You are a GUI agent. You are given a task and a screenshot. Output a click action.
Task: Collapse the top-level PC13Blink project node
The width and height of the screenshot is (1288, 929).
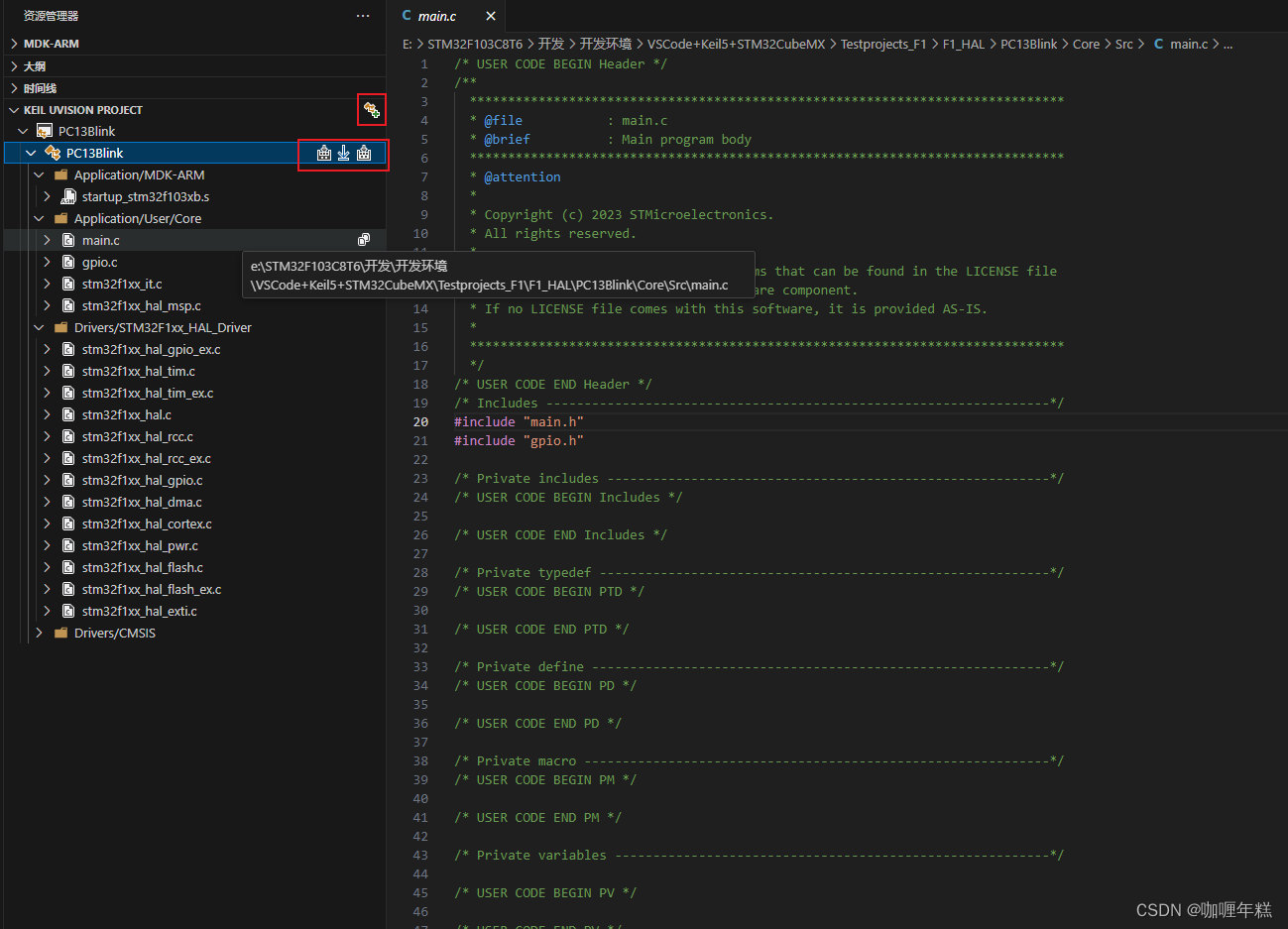(23, 131)
